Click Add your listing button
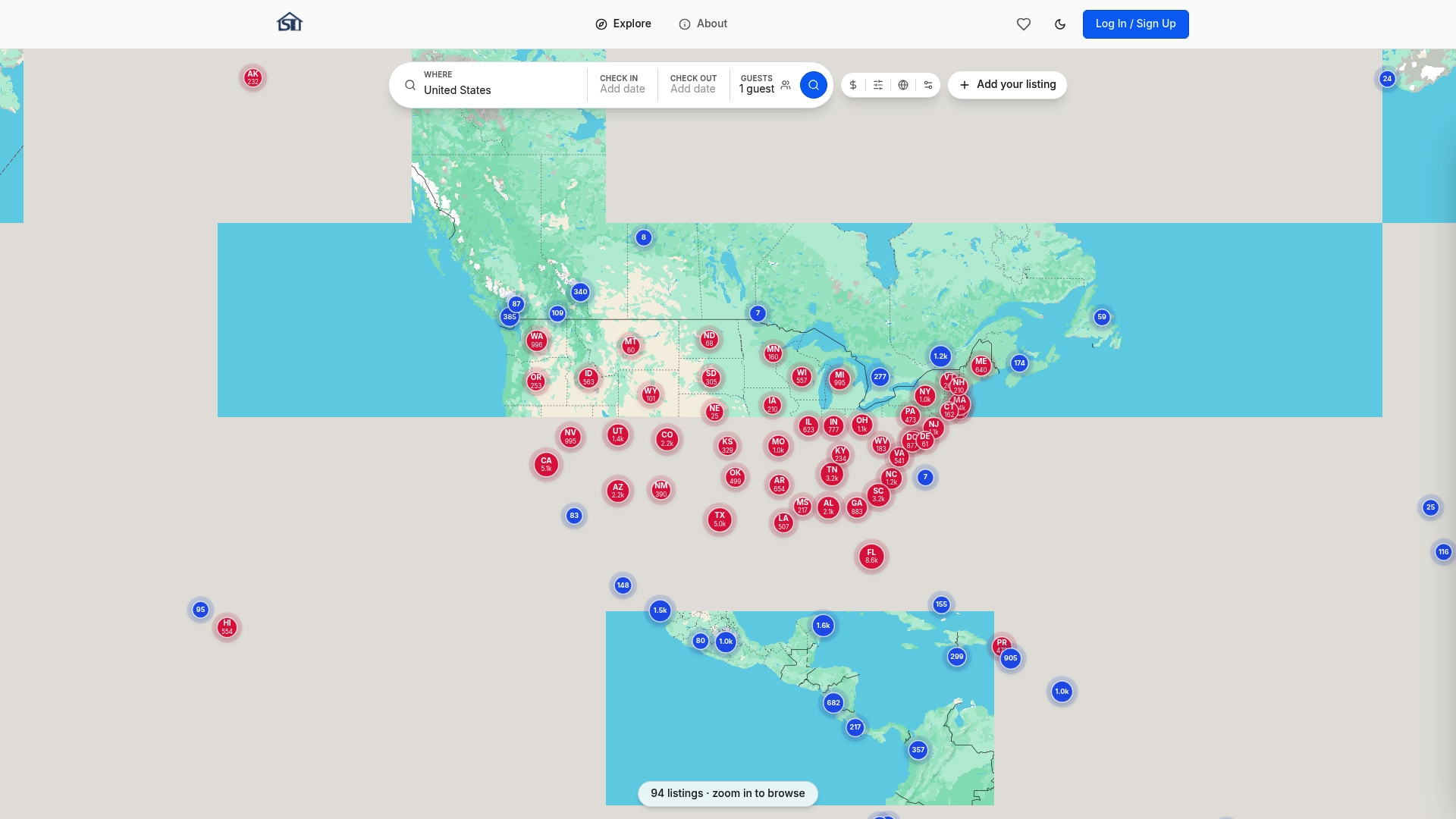 pyautogui.click(x=1007, y=85)
